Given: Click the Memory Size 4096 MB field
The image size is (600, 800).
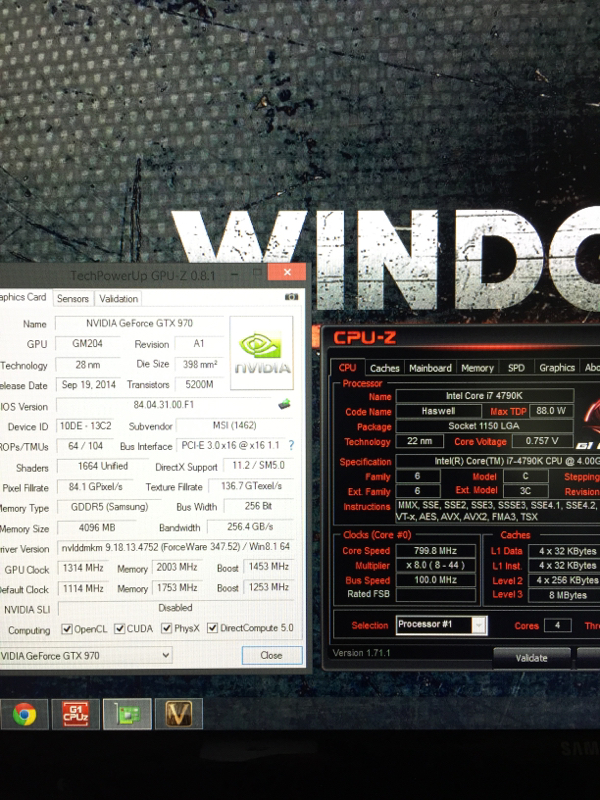Looking at the screenshot, I should (97, 528).
